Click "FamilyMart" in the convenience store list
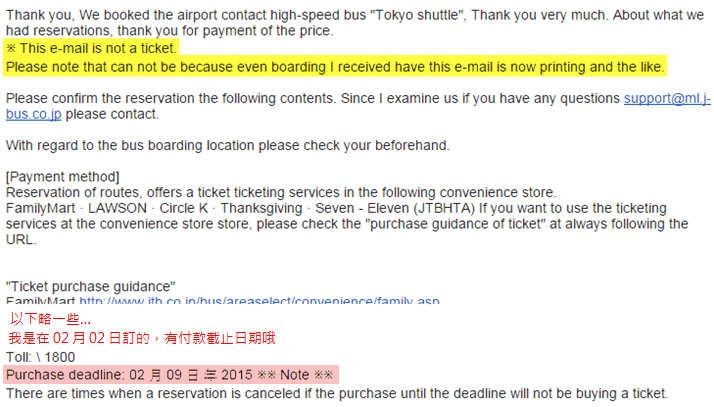Image resolution: width=714 pixels, height=407 pixels. 41,208
